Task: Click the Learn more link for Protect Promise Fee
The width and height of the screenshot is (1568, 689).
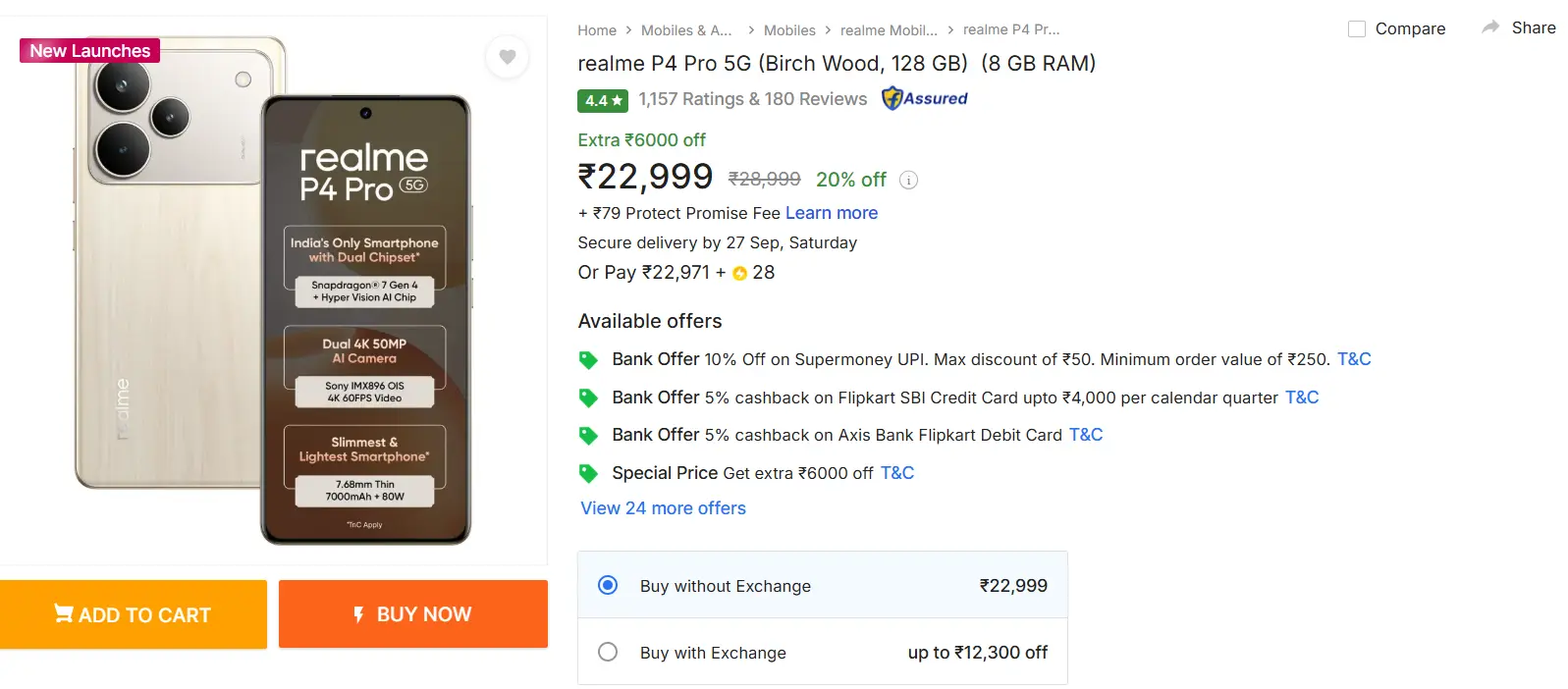Action: (x=831, y=213)
